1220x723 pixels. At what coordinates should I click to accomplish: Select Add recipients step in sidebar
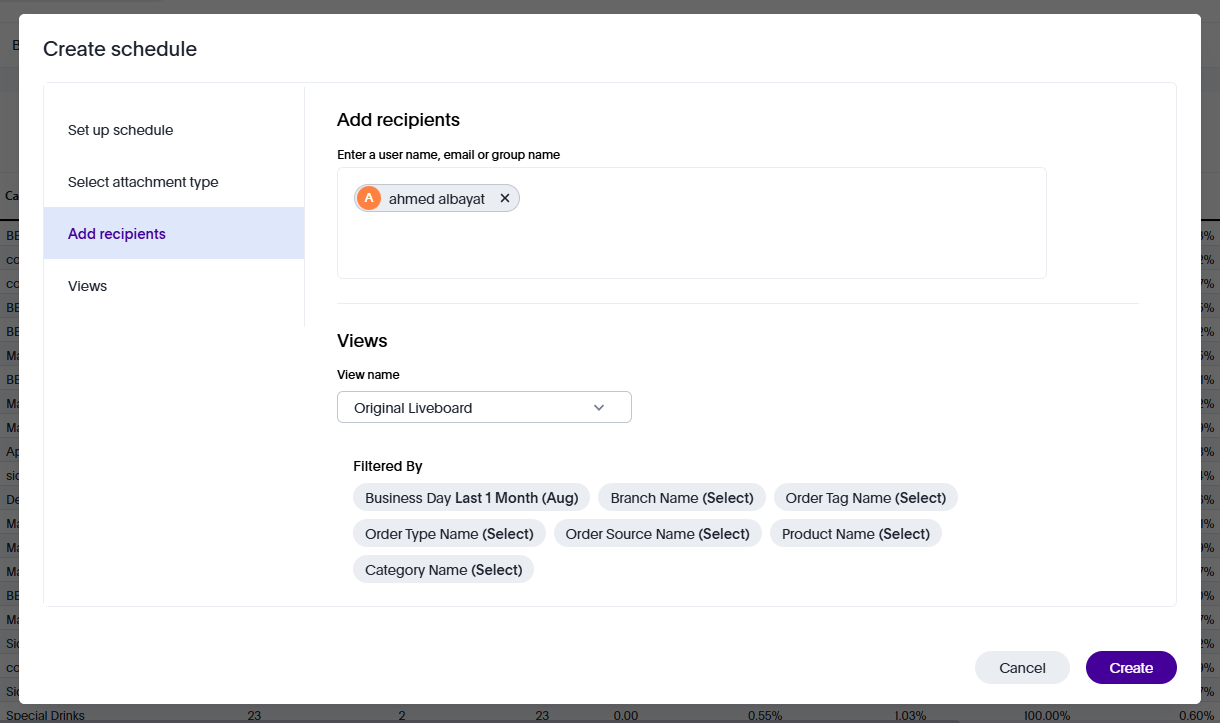pyautogui.click(x=117, y=234)
